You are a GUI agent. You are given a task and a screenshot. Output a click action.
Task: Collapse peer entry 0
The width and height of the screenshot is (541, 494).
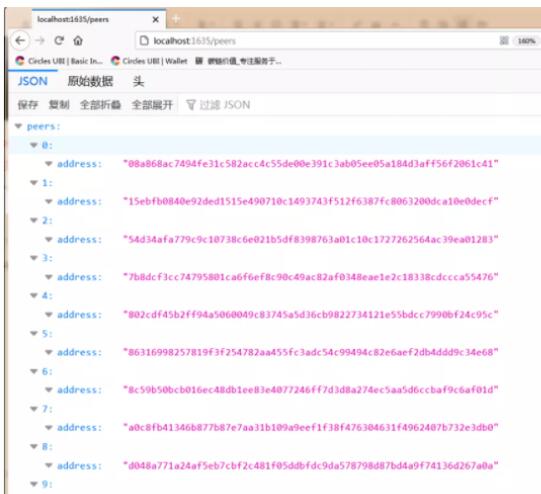pyautogui.click(x=34, y=145)
